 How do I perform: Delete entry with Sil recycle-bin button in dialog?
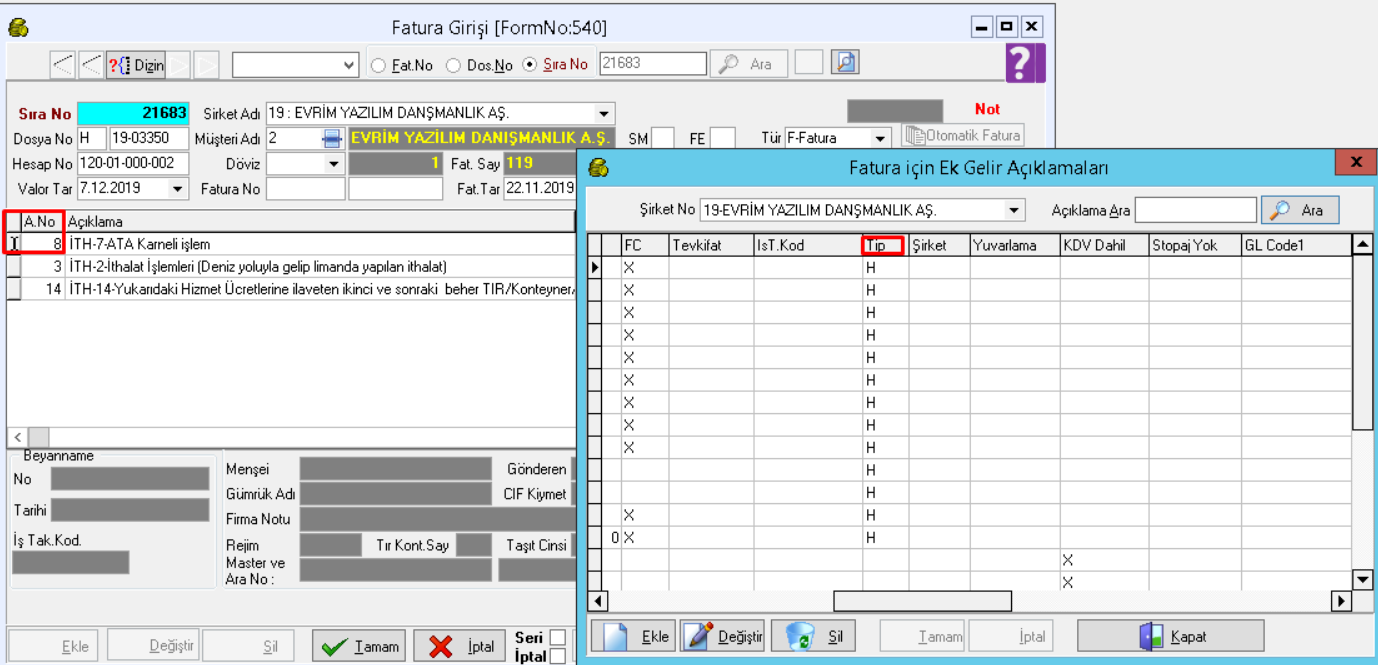coord(813,636)
